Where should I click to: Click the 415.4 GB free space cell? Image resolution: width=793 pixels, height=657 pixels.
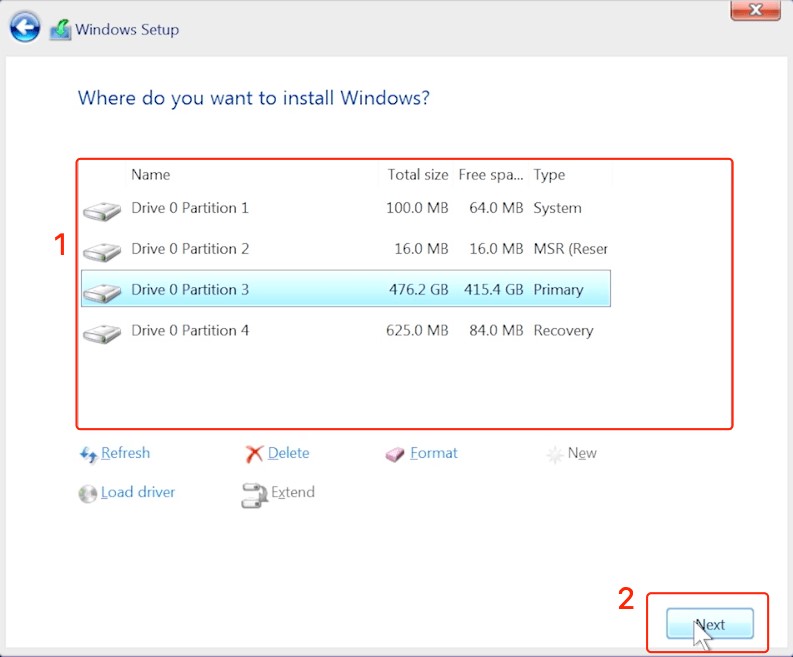coord(494,289)
